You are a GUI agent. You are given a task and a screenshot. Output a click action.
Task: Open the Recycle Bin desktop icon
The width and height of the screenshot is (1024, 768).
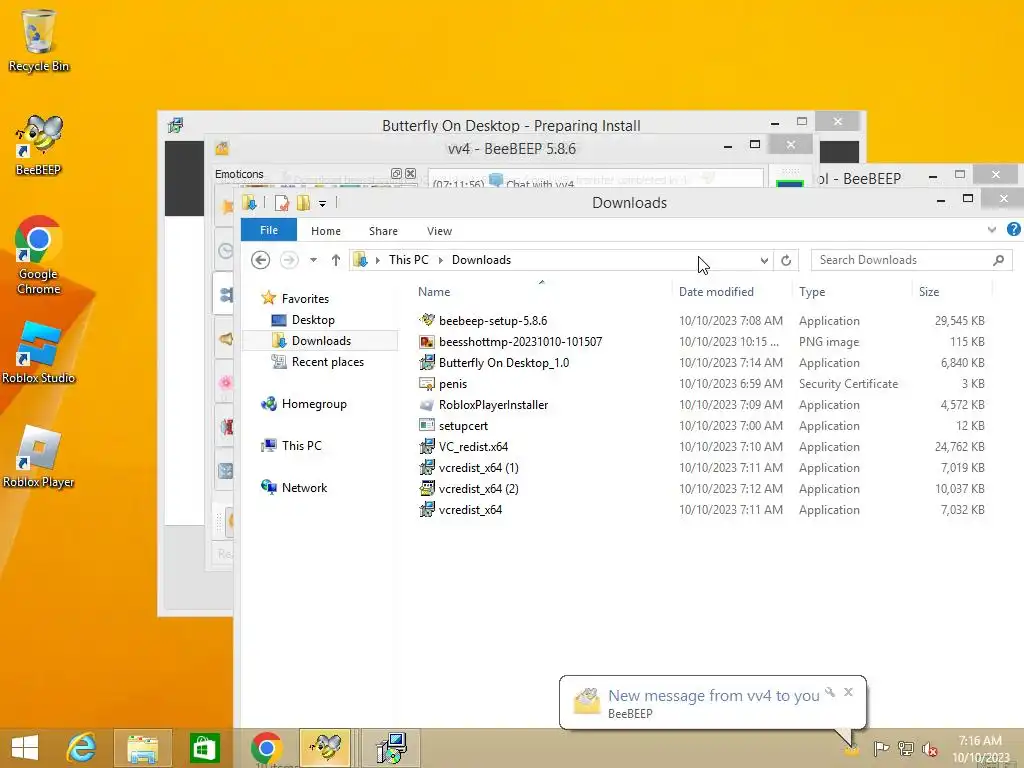tap(38, 40)
